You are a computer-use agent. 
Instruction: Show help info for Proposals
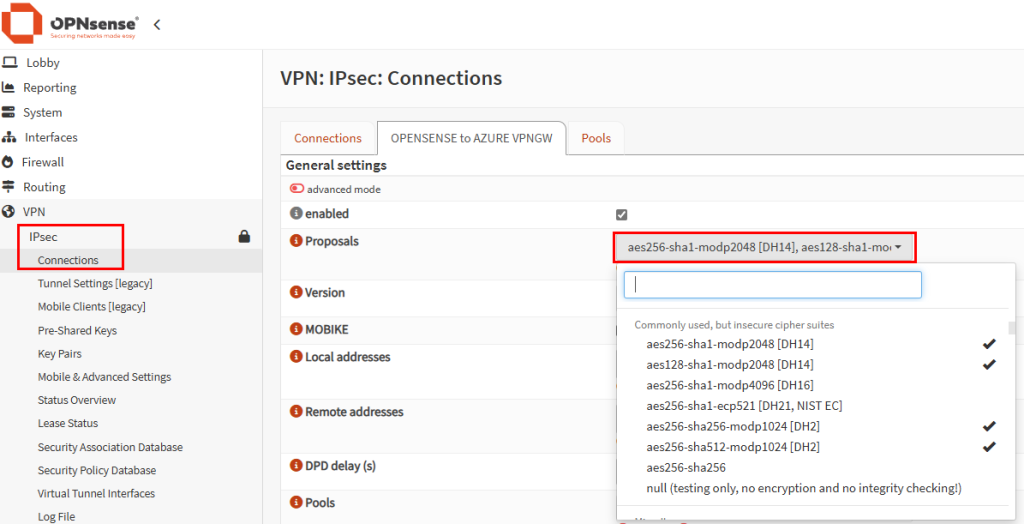point(296,241)
